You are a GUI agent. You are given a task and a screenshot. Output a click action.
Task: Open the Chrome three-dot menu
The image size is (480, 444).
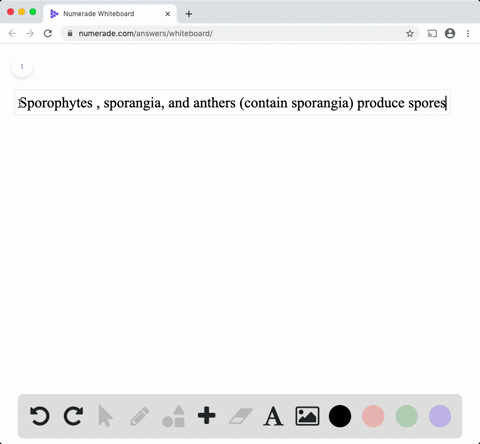point(468,33)
